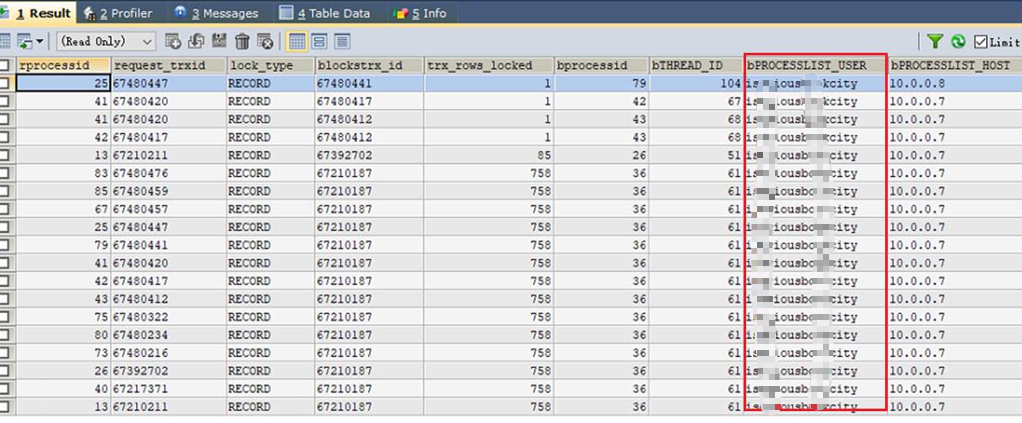Select the checkbox of the rprocessid 83 row
1022x423 pixels.
(6, 173)
